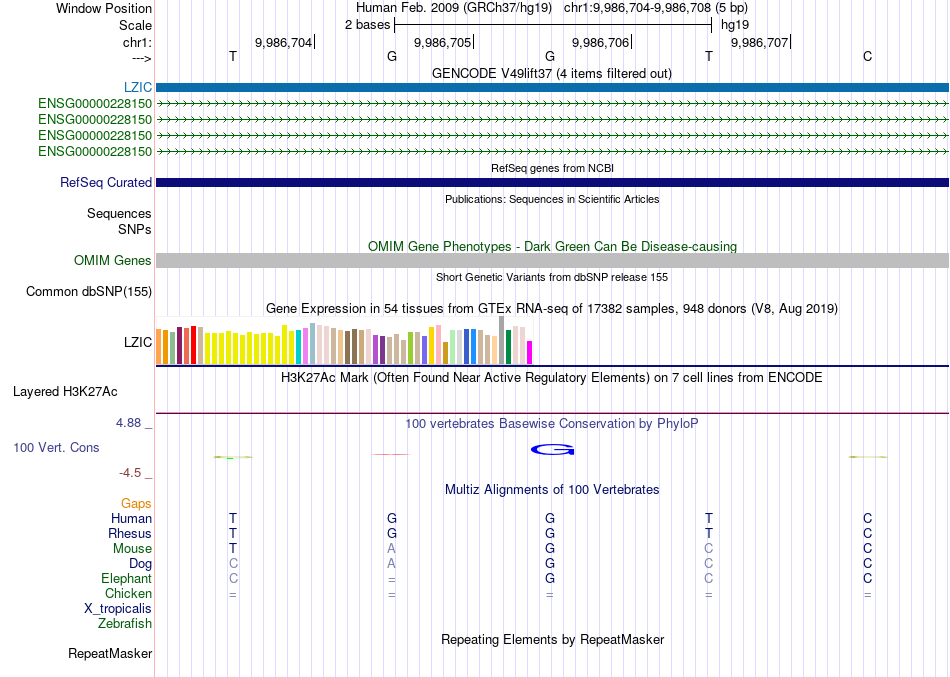Open the RefSeq Curated track label
Screen dimensions: 950x677
(106, 182)
